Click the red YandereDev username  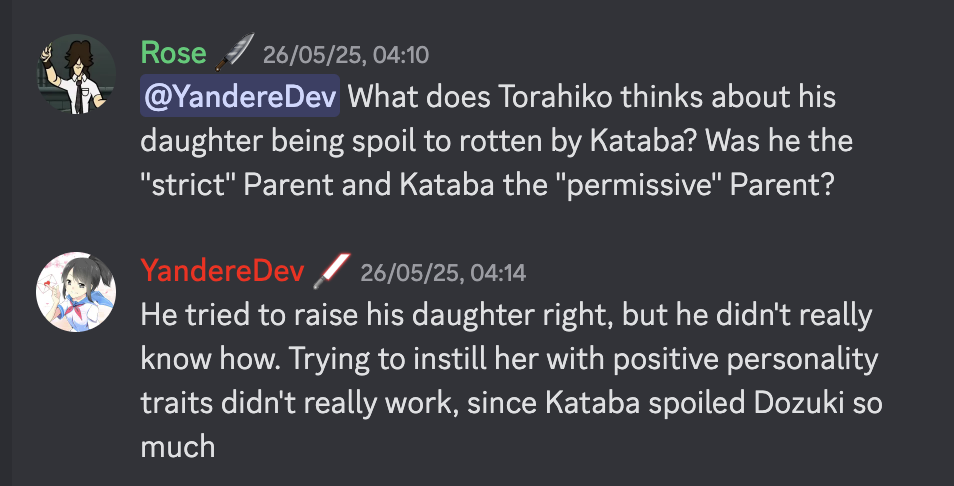coord(222,271)
